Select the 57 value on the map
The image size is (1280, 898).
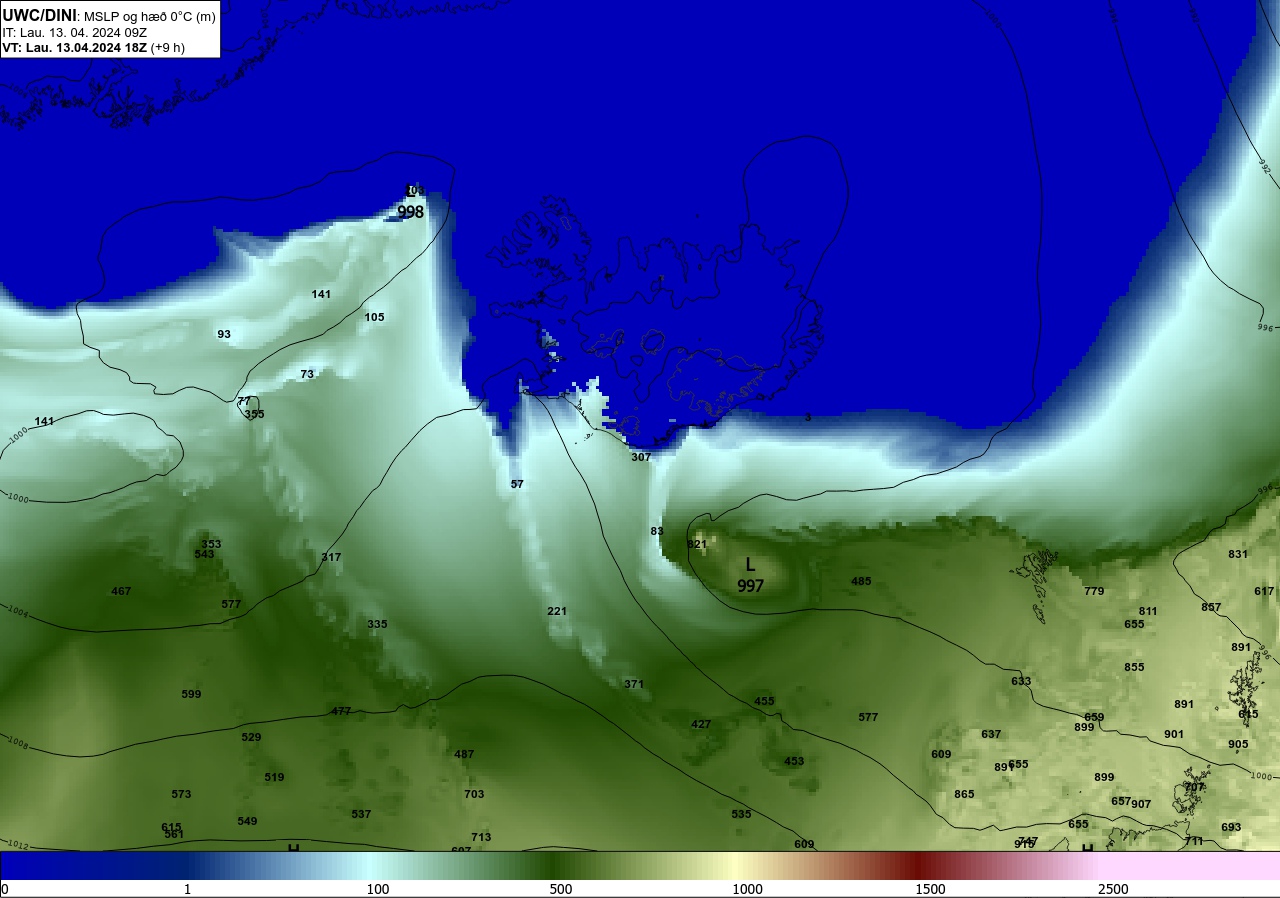[x=517, y=484]
